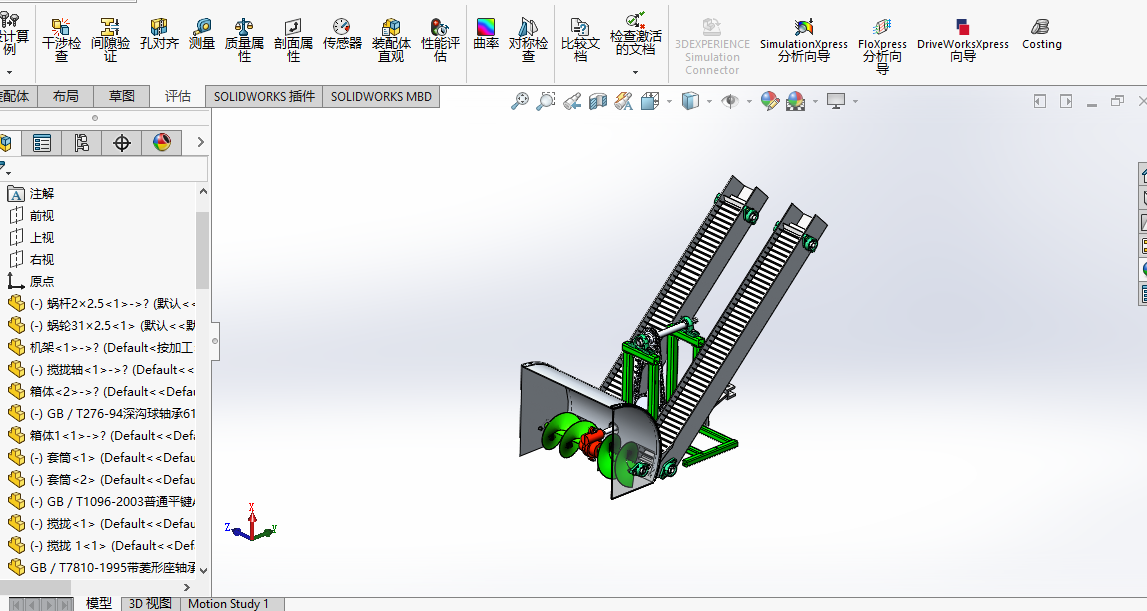Open the DimXpertManager crosshair tab
Viewport: 1147px width, 611px height.
pos(121,143)
